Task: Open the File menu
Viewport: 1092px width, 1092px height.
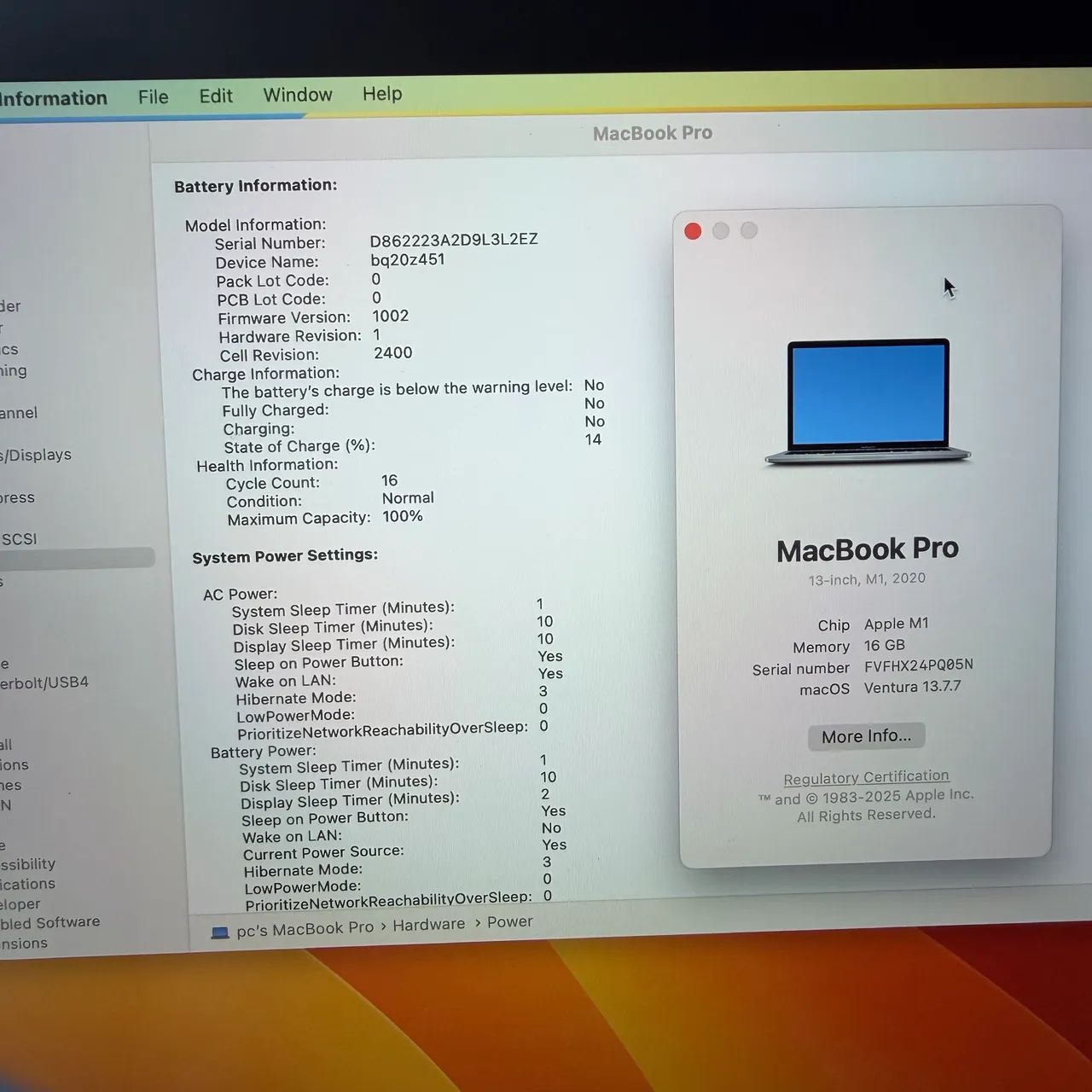Action: 154,96
